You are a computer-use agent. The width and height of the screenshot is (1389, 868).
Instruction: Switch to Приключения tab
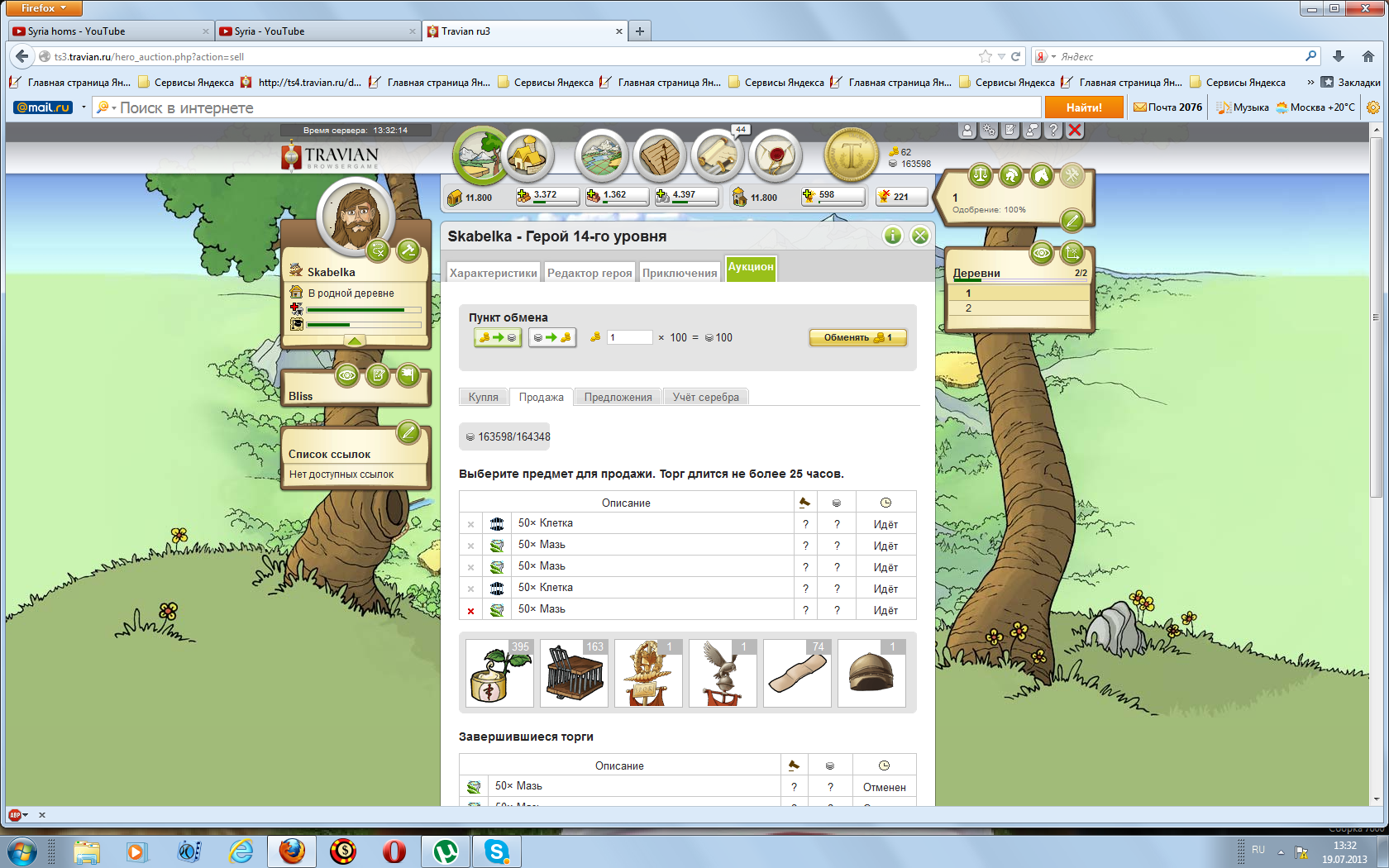(680, 273)
